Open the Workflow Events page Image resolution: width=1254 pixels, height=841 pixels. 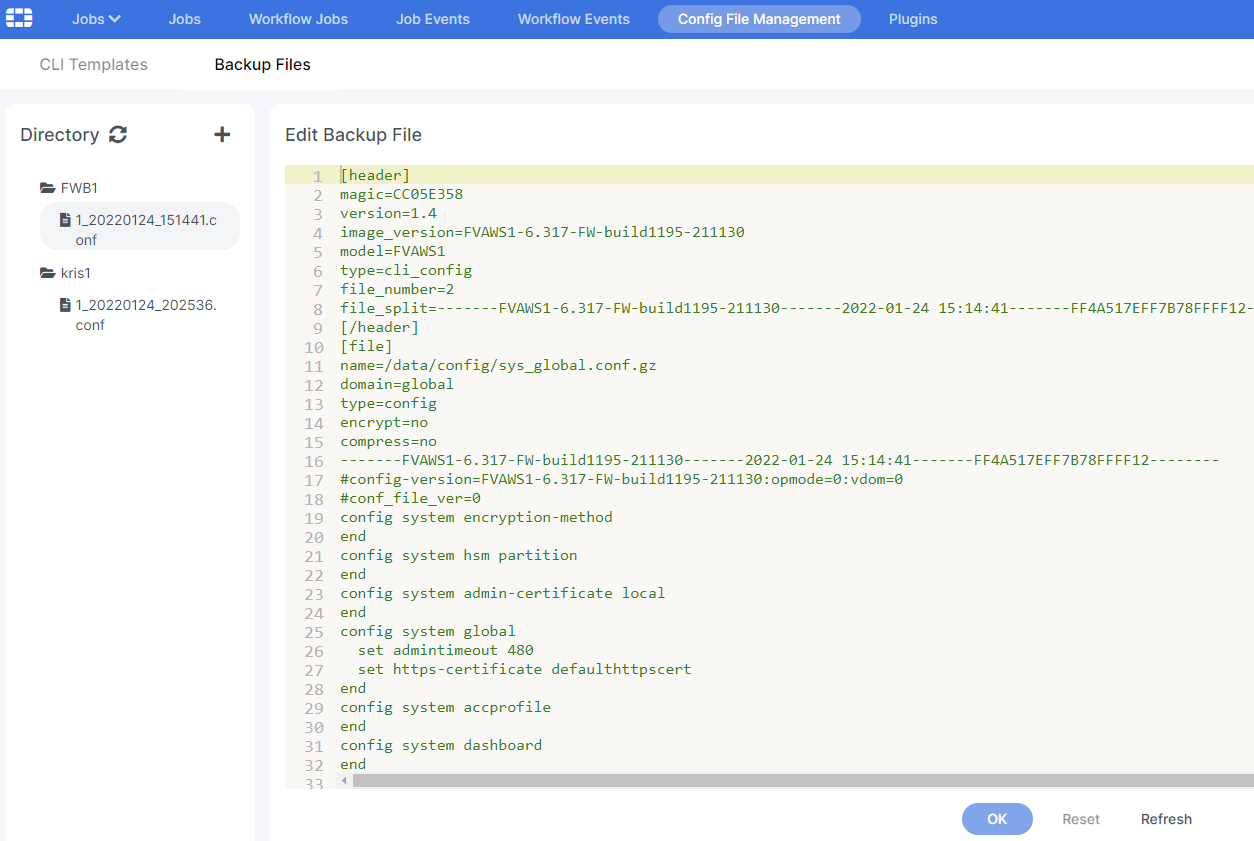[573, 18]
